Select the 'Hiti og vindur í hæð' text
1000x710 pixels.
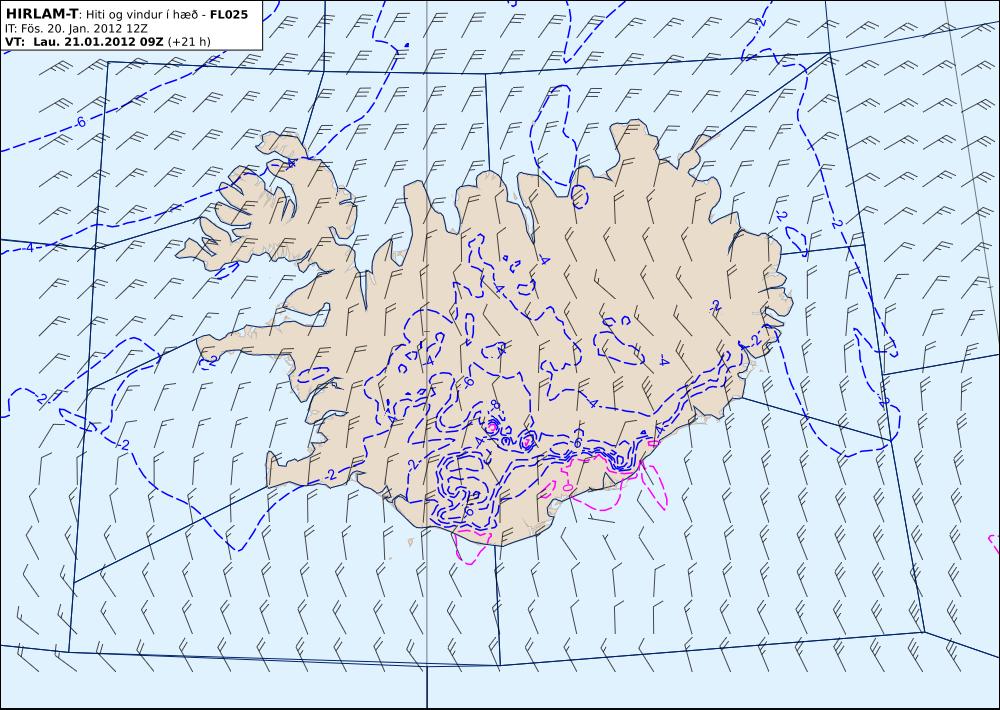[x=142, y=14]
